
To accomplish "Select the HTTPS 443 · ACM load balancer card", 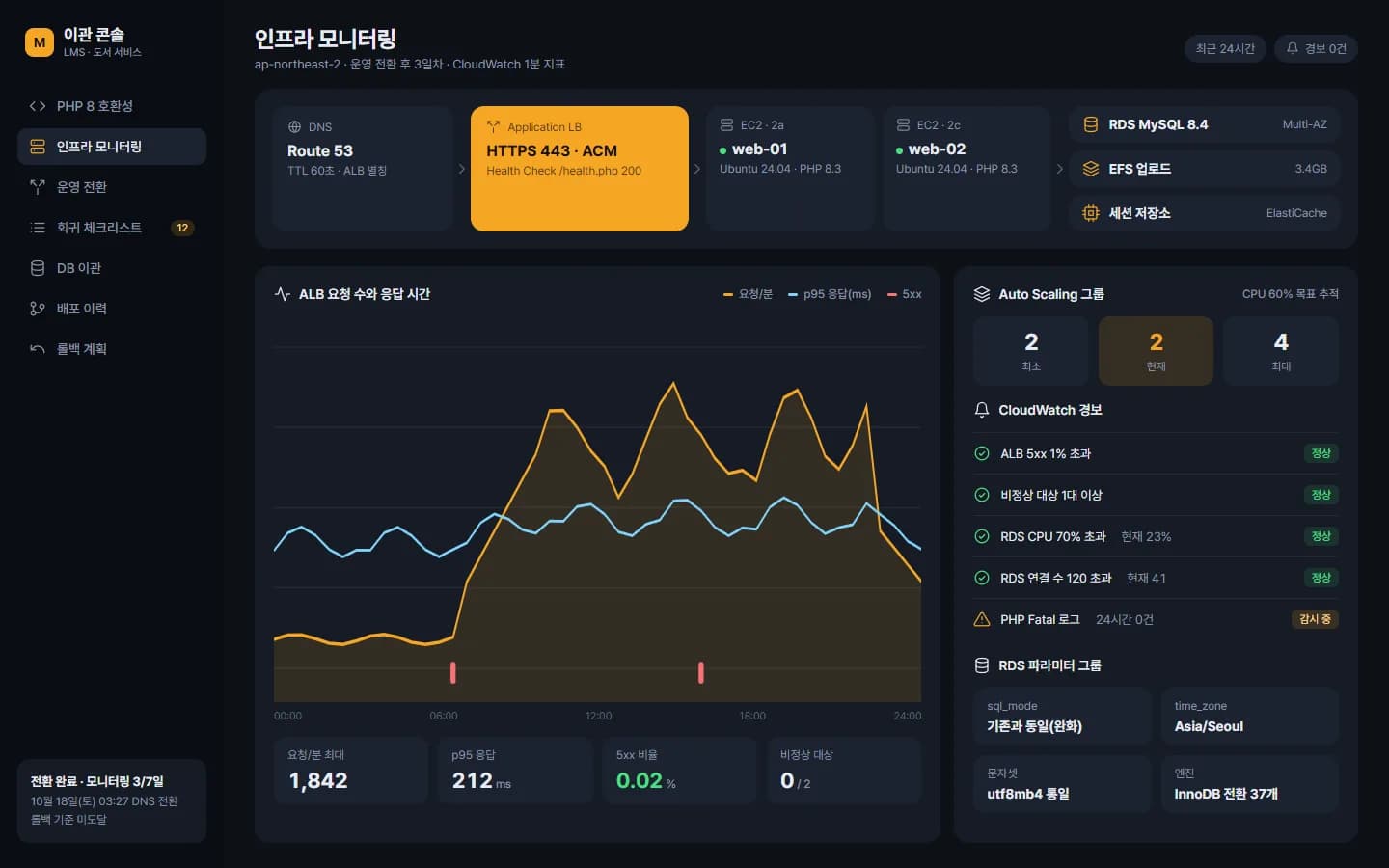I will [x=580, y=169].
